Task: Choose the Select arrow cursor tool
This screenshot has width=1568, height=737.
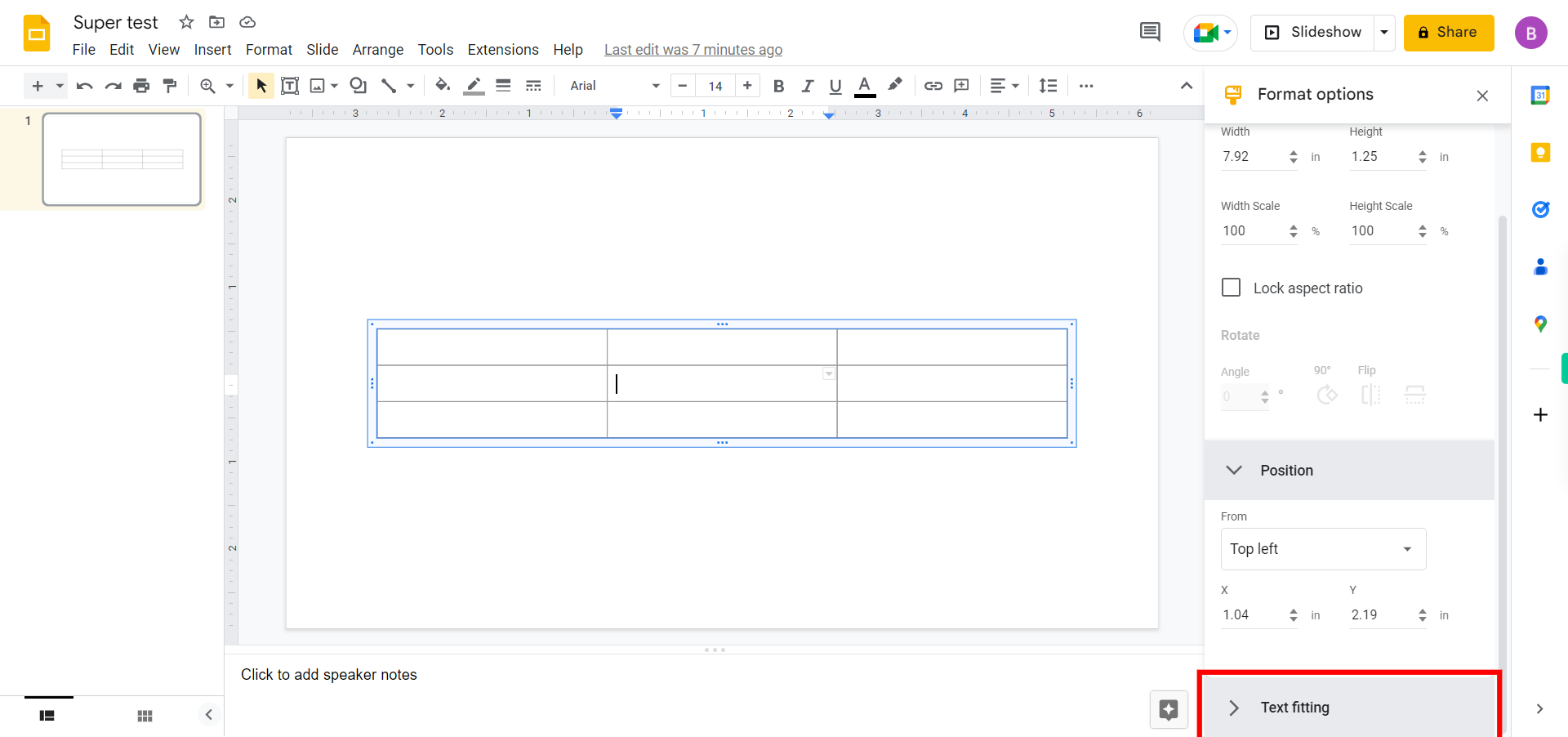Action: coord(261,86)
